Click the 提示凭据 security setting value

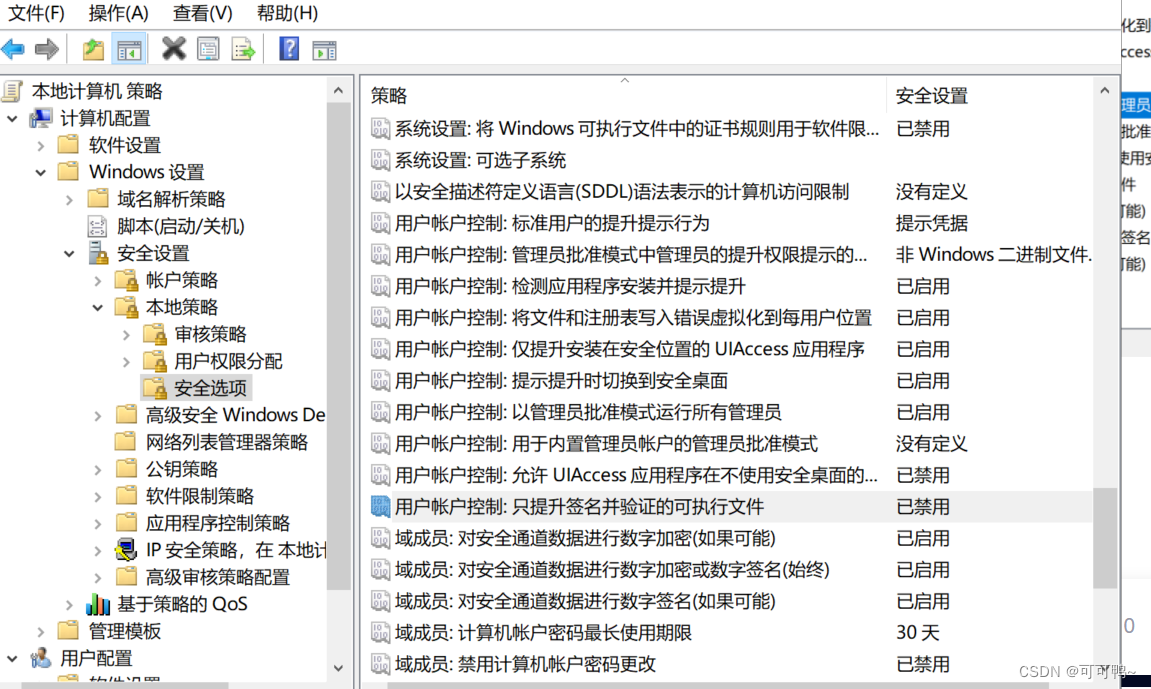click(x=932, y=223)
